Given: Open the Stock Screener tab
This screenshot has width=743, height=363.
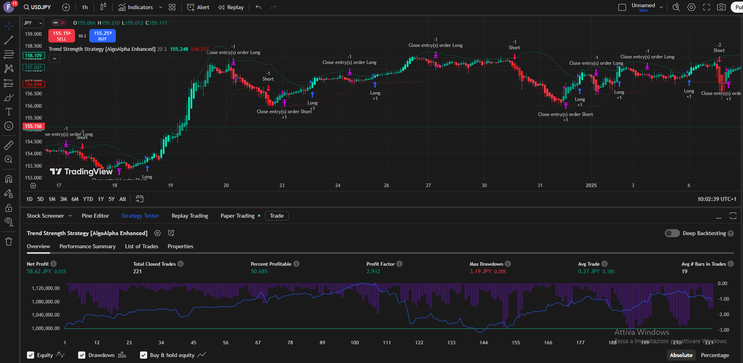Looking at the screenshot, I should [45, 216].
